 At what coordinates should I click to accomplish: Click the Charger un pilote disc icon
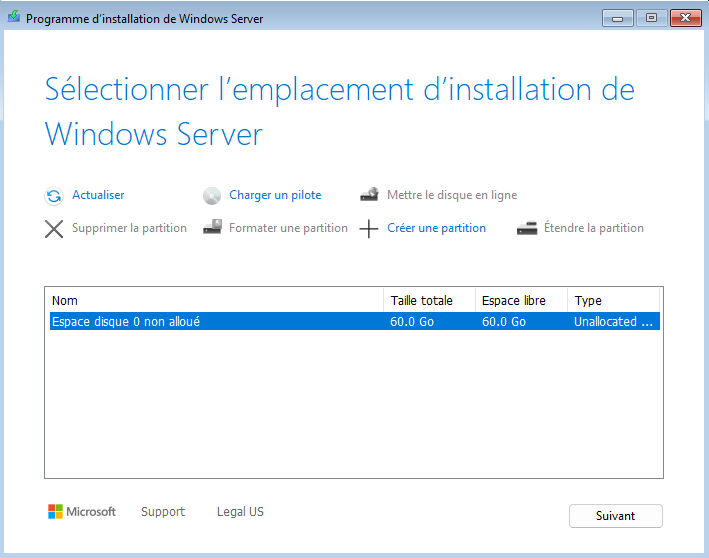point(211,196)
